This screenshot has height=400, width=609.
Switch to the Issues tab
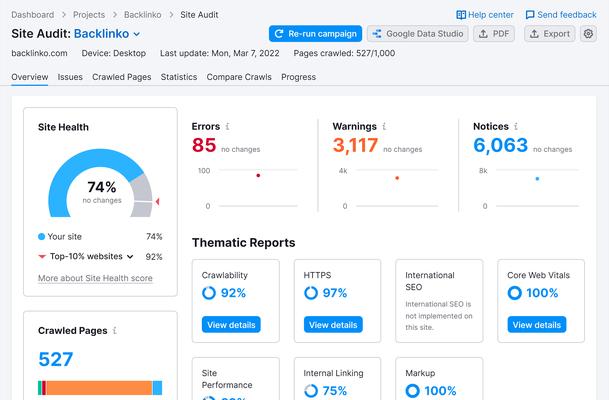[x=70, y=77]
